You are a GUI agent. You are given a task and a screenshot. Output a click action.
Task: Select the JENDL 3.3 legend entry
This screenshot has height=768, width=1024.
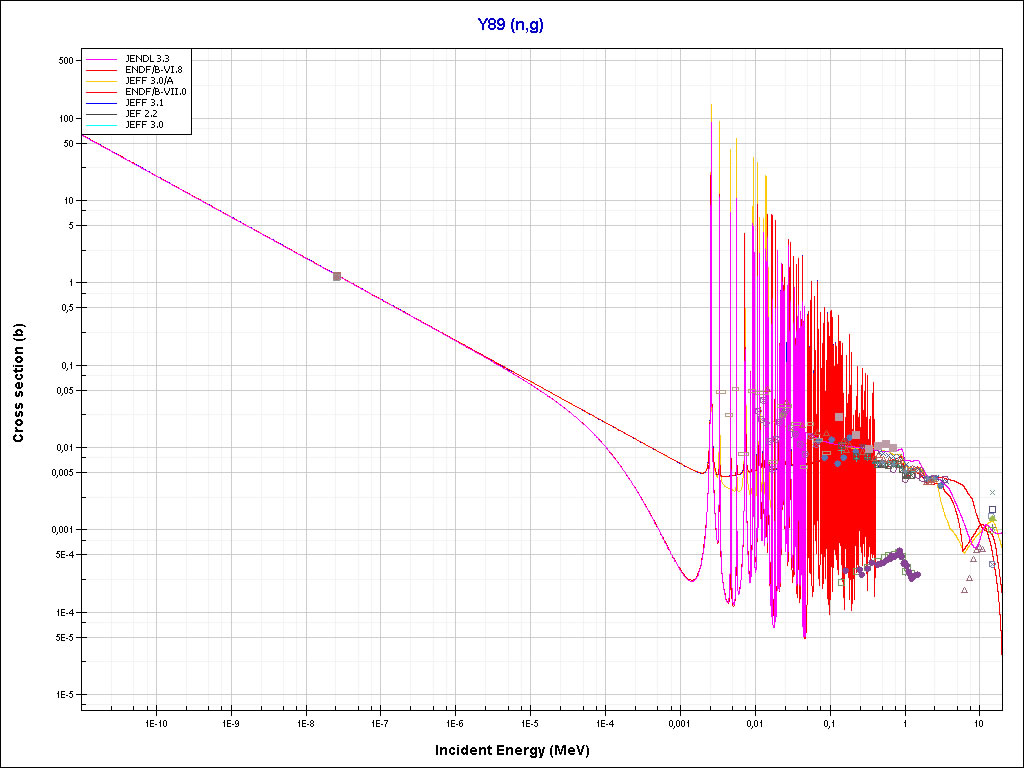tap(146, 59)
